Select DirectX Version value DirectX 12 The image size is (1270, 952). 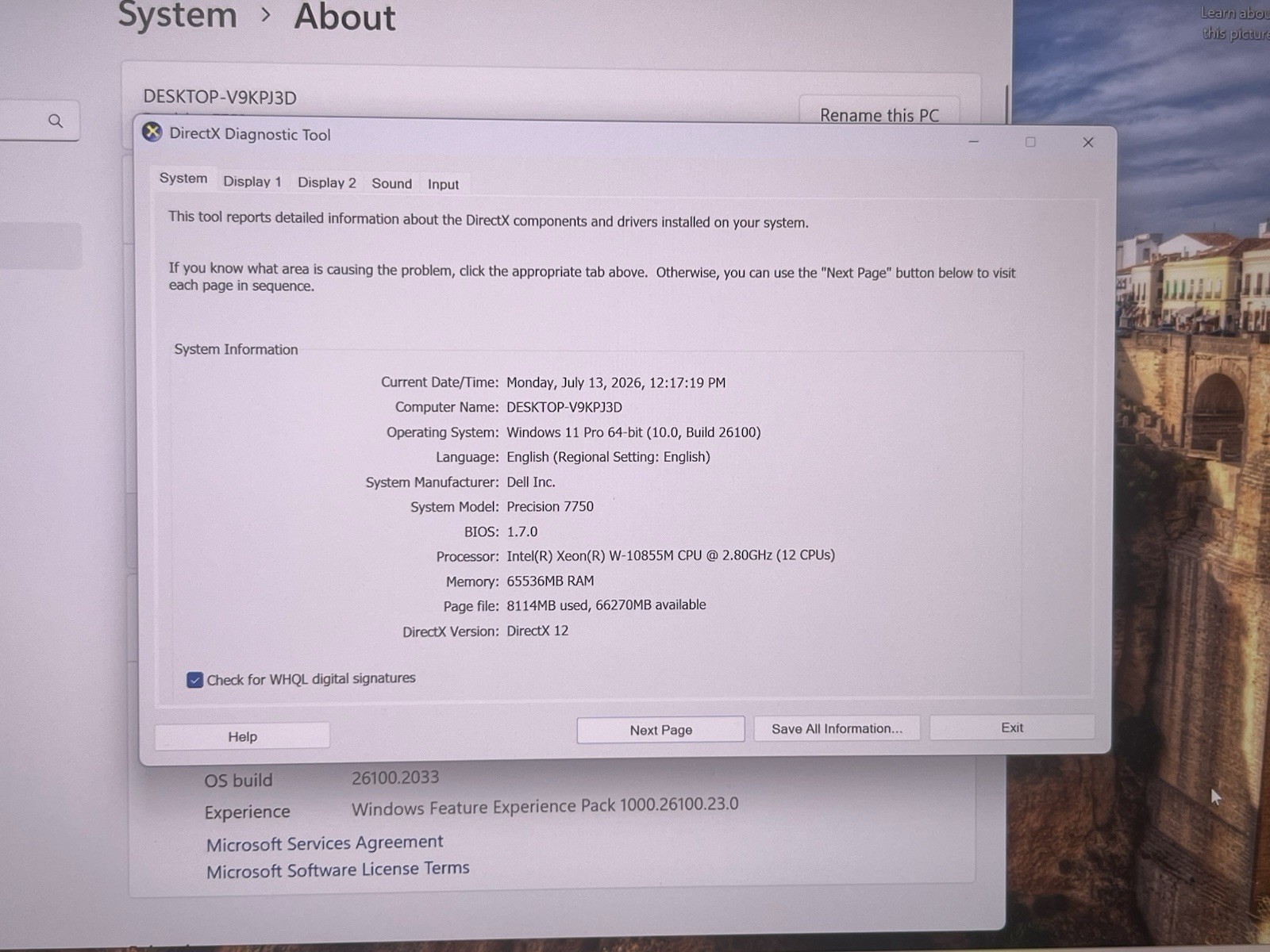pyautogui.click(x=537, y=631)
